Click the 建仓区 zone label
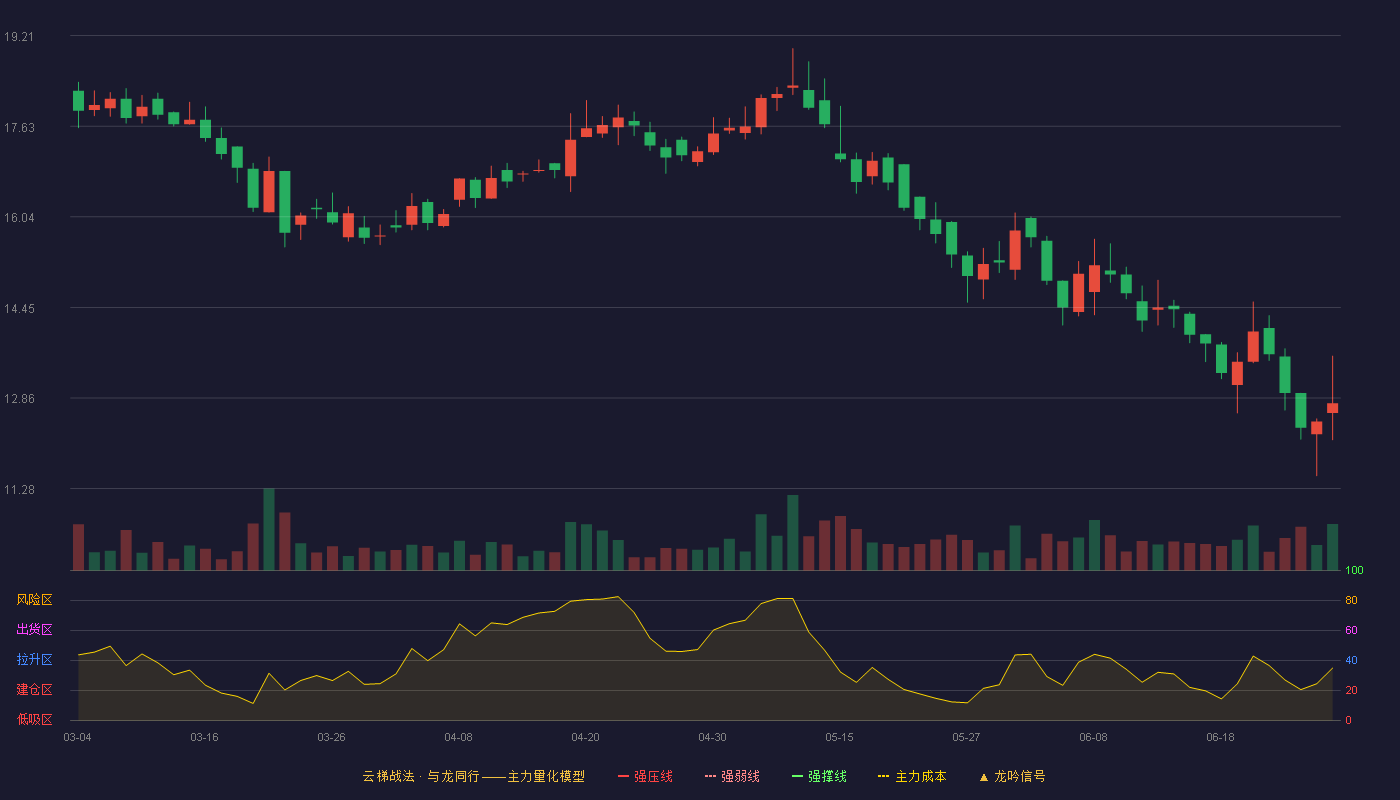 pyautogui.click(x=34, y=690)
